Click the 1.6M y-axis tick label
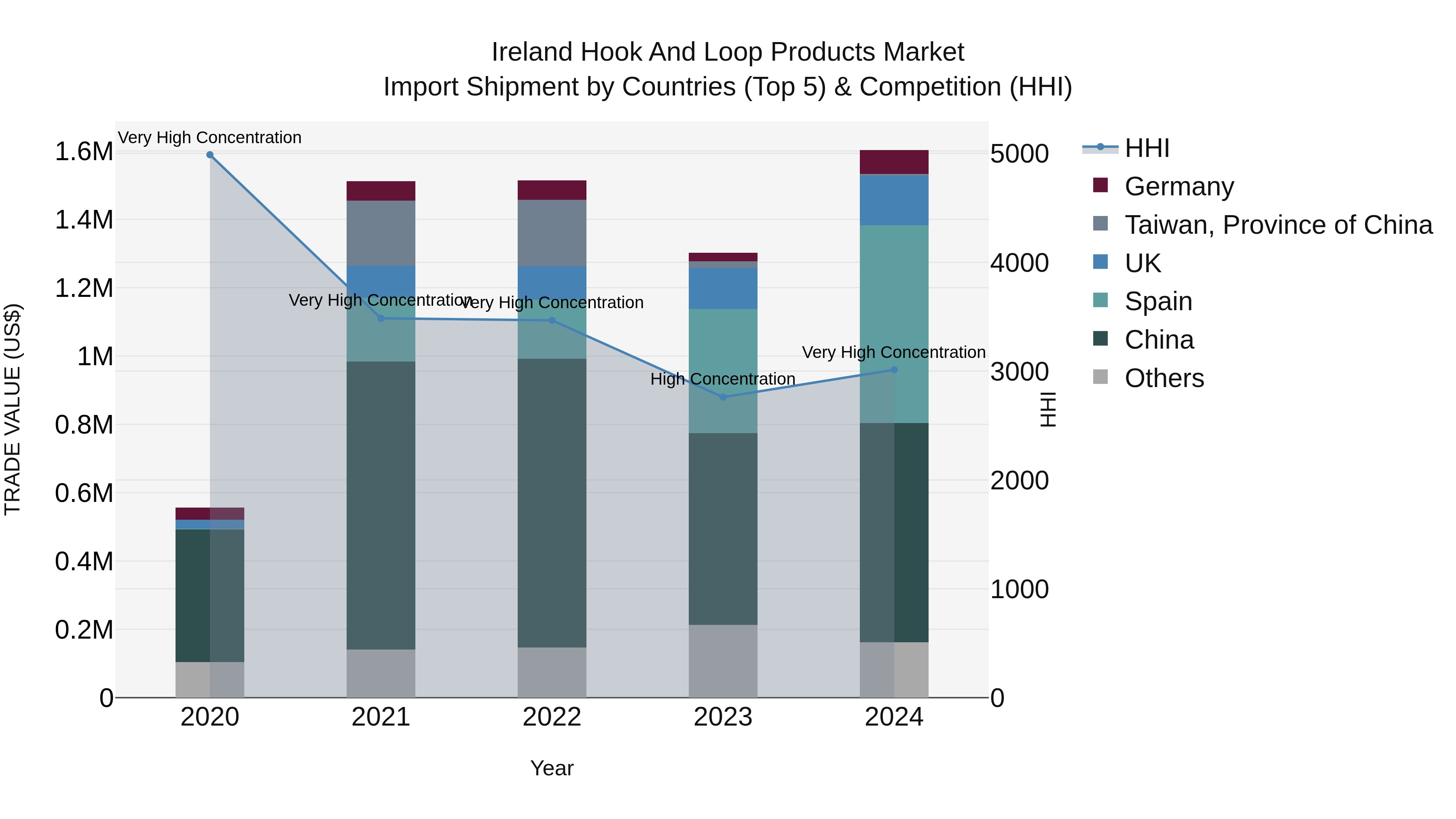This screenshot has width=1456, height=819. point(84,152)
